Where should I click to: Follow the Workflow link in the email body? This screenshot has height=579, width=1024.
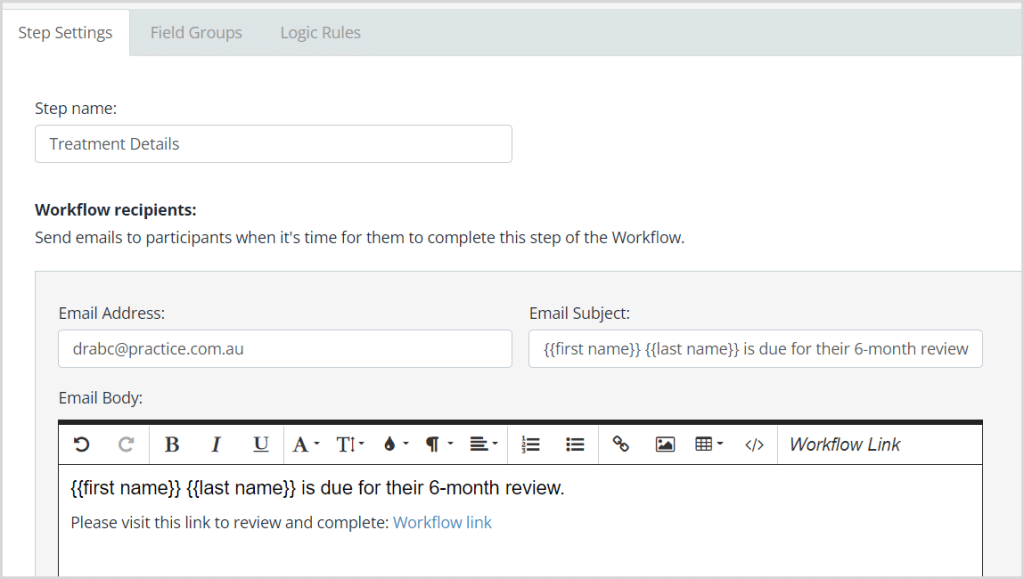click(x=442, y=522)
